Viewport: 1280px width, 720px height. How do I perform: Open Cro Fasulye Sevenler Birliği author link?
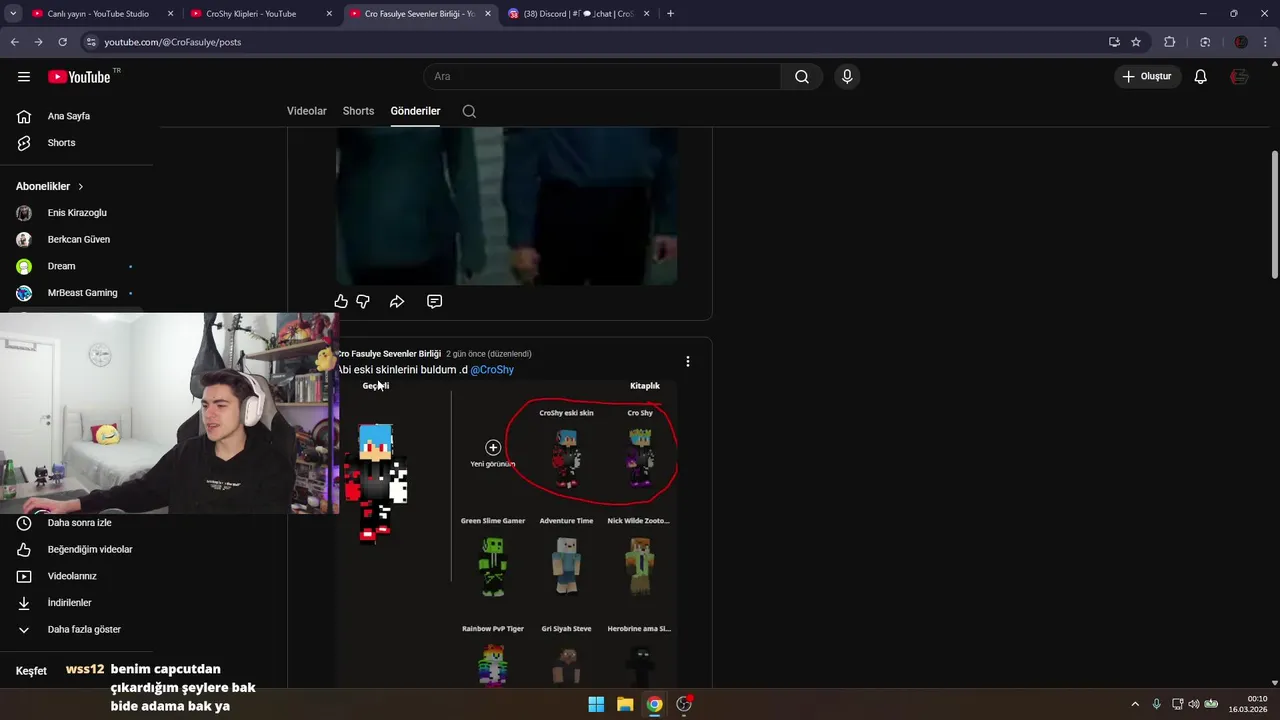click(389, 354)
